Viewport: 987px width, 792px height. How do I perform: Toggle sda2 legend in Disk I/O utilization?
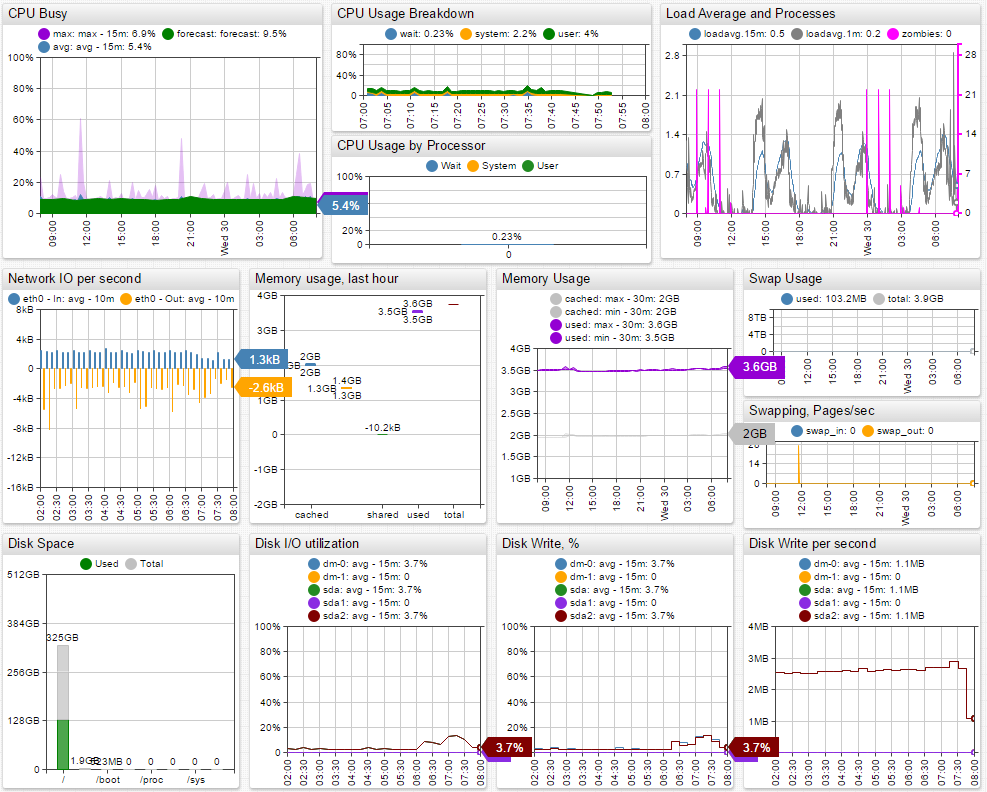(314, 616)
